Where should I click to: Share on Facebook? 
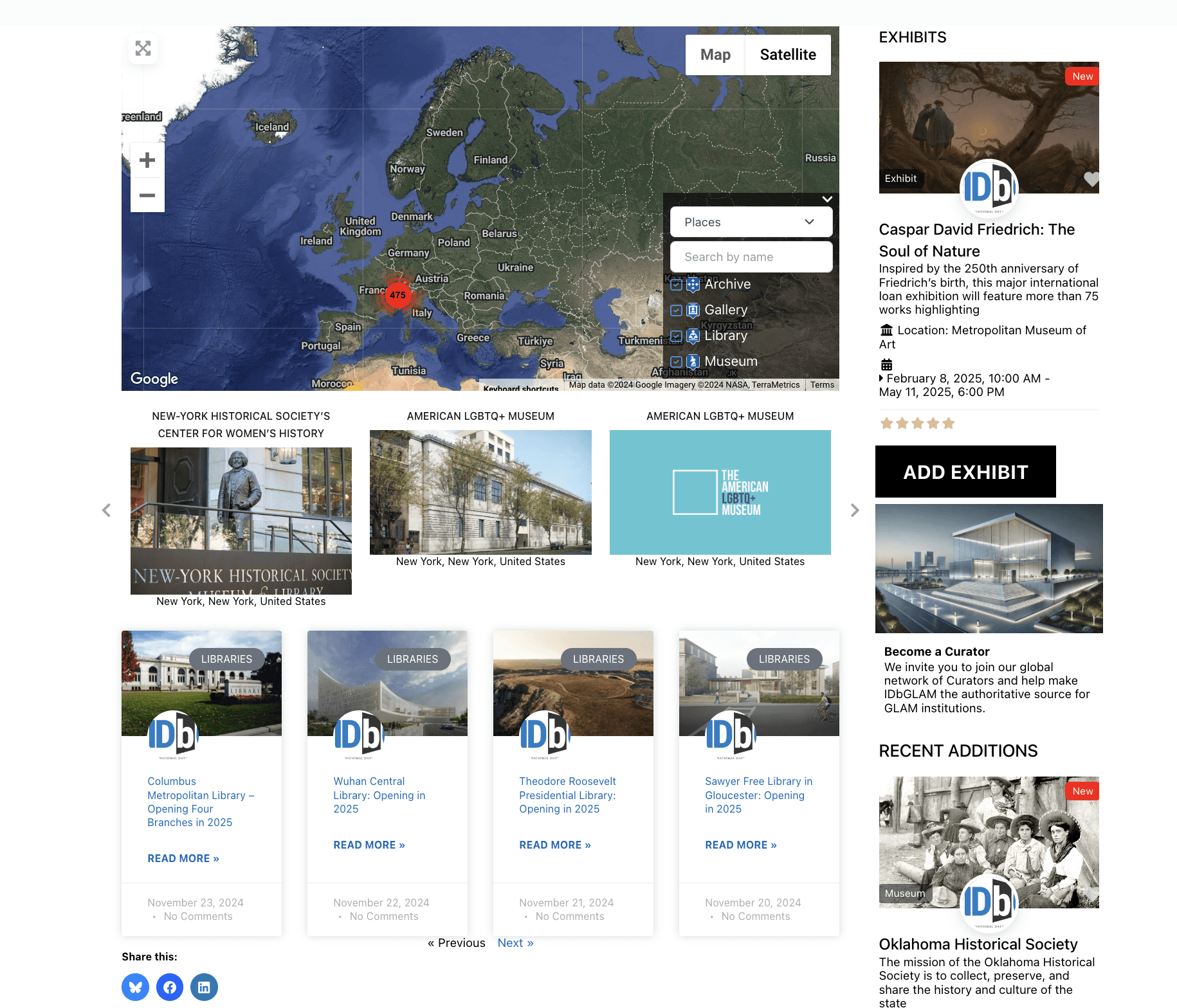pos(170,987)
